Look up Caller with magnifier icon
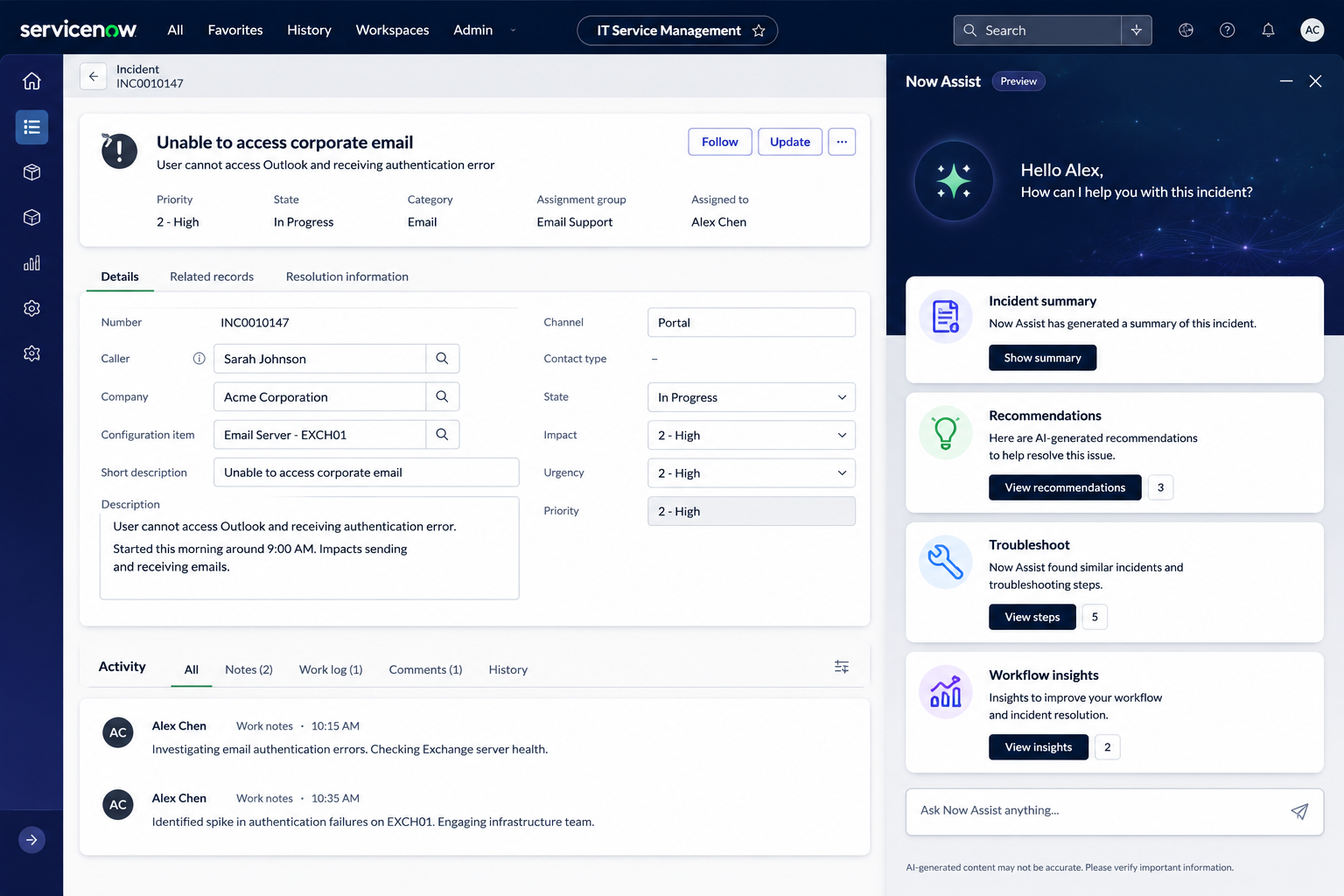1344x896 pixels. pos(442,359)
